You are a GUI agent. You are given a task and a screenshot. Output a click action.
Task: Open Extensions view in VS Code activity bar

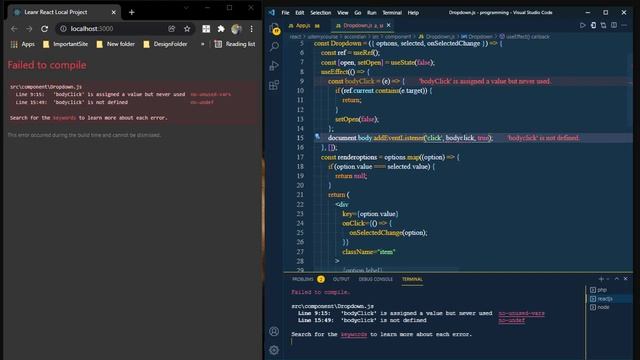coord(274,85)
